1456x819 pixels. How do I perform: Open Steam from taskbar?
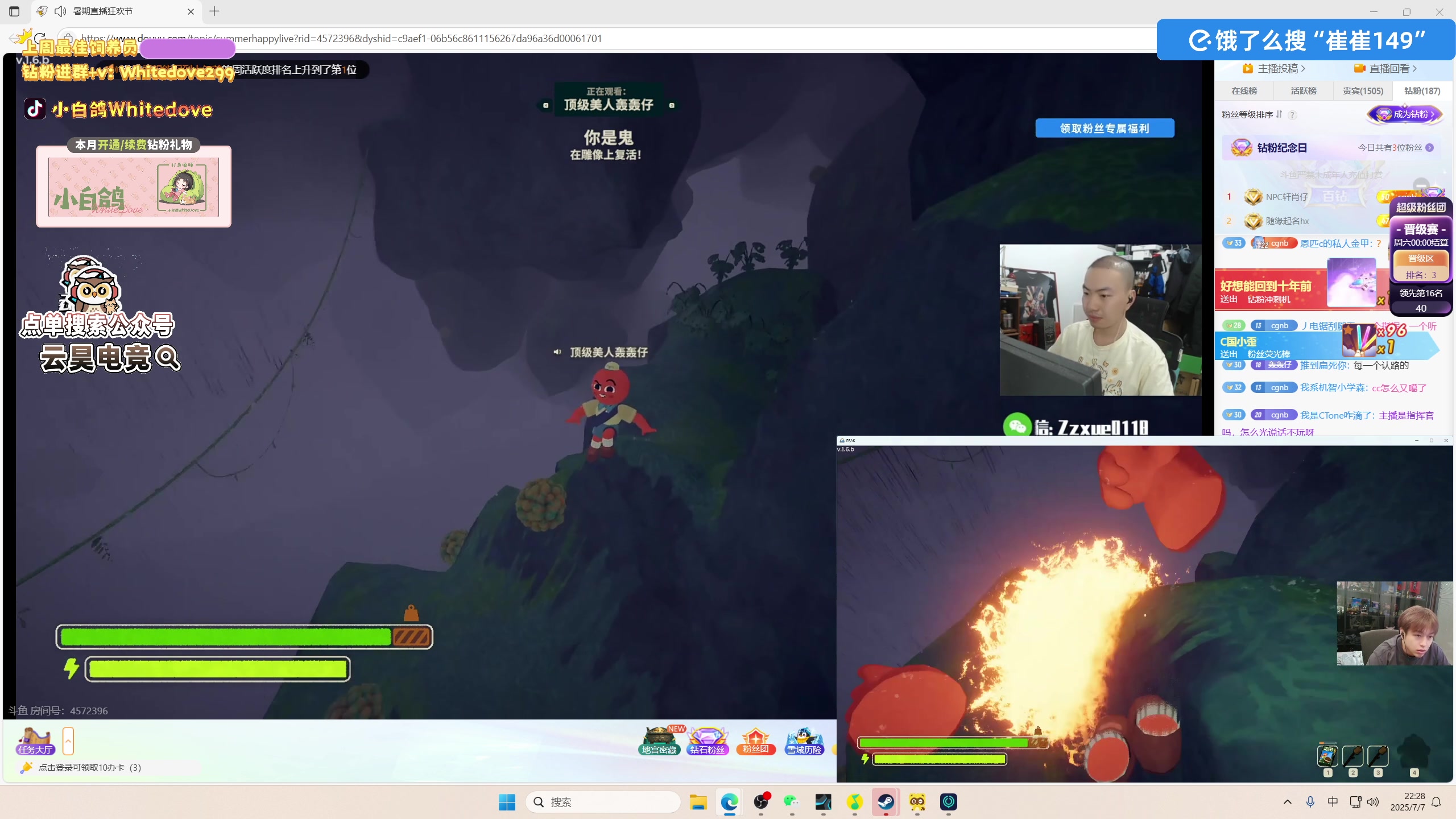[x=886, y=802]
